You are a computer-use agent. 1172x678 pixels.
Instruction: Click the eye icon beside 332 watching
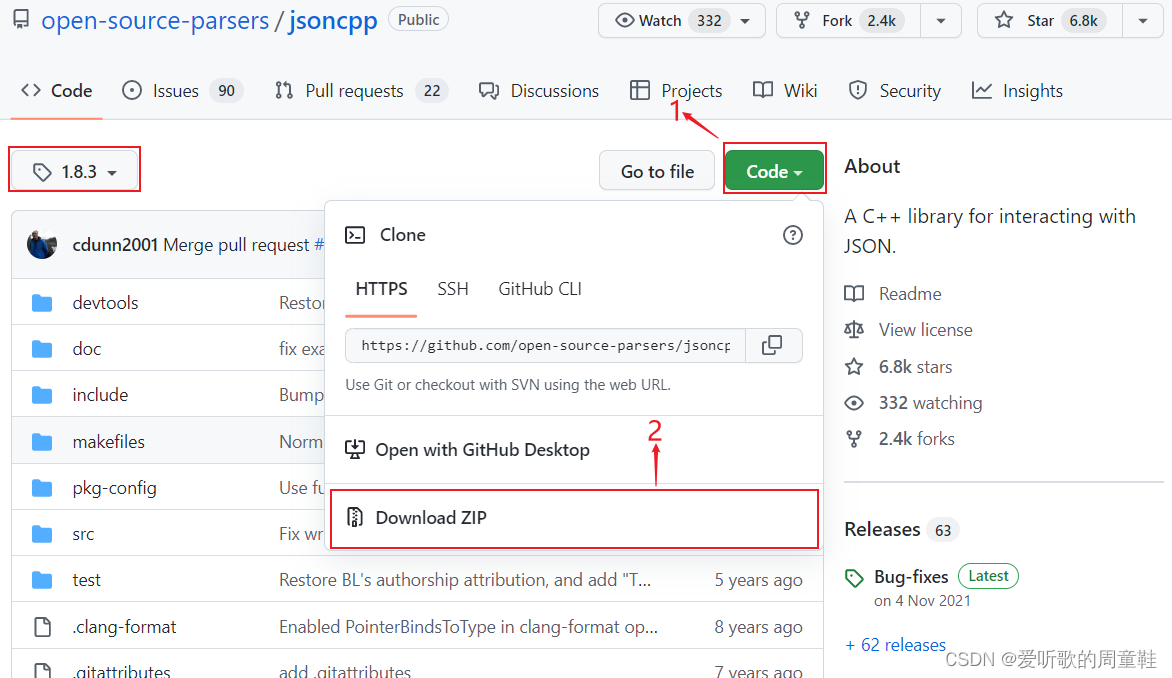click(x=854, y=403)
